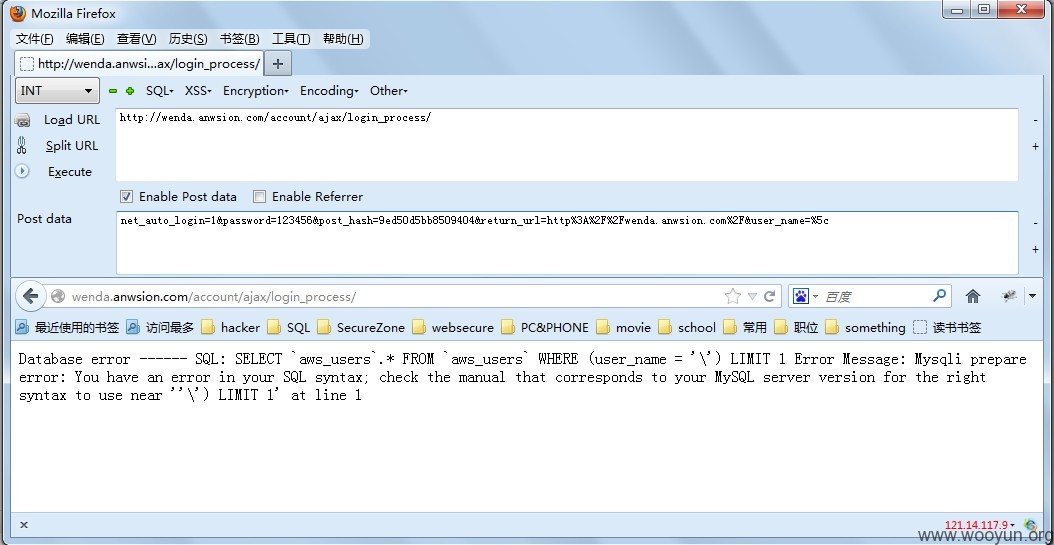Open the school bookmarks folder
Screen dimensions: 1054x545
pyautogui.click(x=687, y=327)
